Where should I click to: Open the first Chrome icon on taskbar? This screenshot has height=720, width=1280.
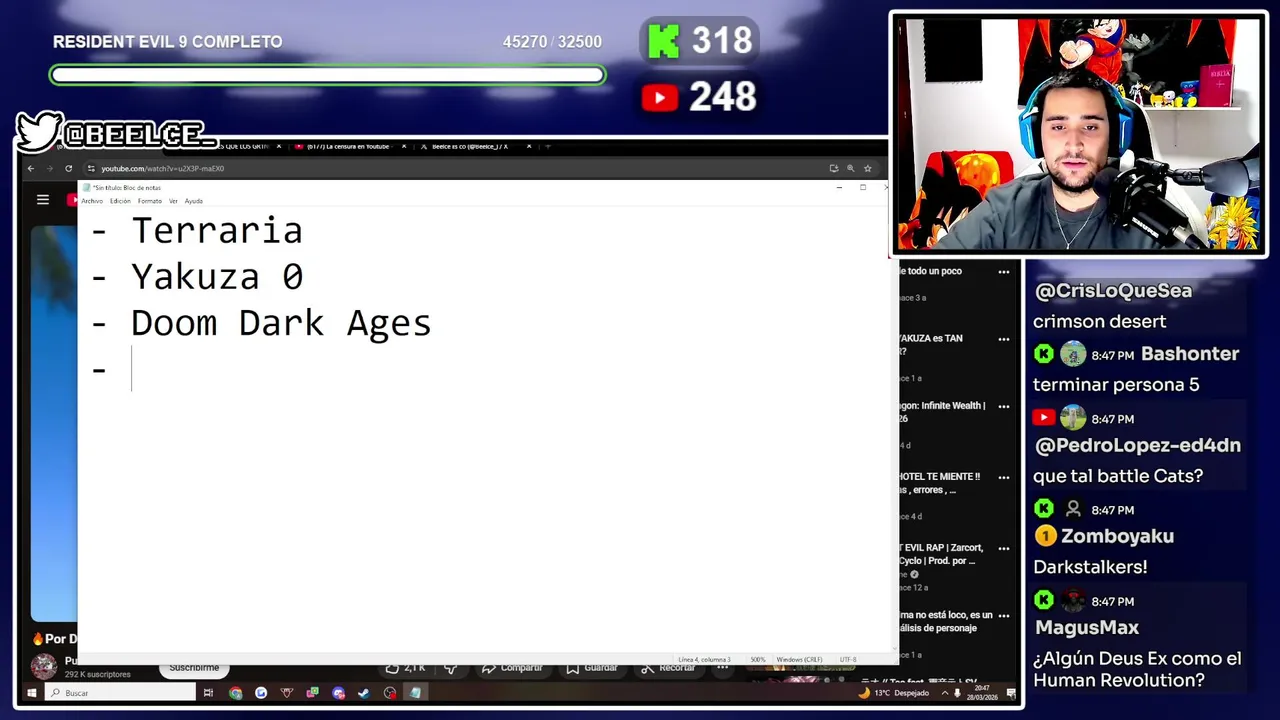[235, 692]
